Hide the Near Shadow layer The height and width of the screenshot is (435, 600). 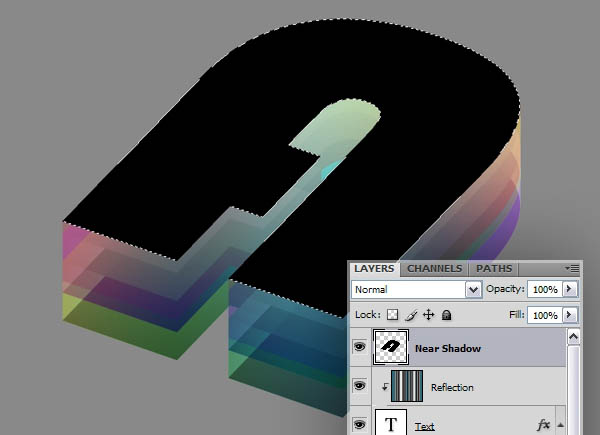pos(358,348)
